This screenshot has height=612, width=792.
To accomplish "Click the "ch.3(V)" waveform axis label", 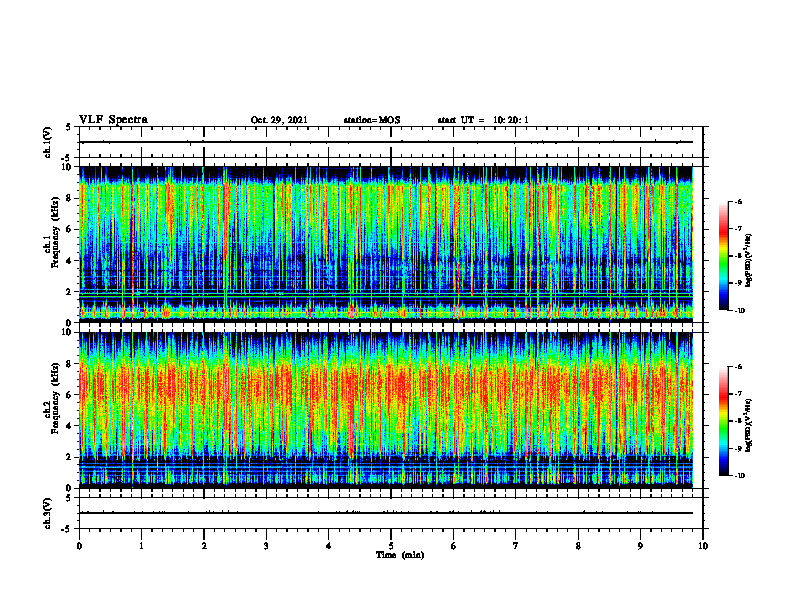I will pos(48,514).
